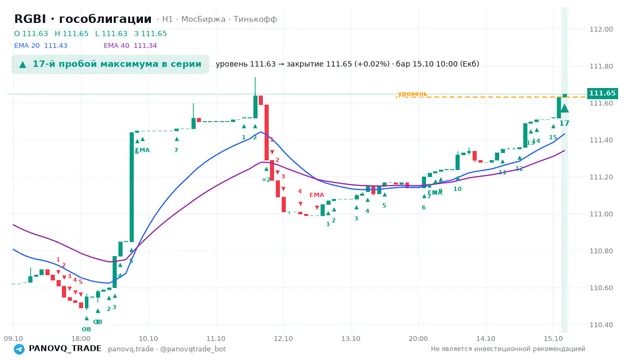Click the 111.20 price axis label

[x=601, y=177]
